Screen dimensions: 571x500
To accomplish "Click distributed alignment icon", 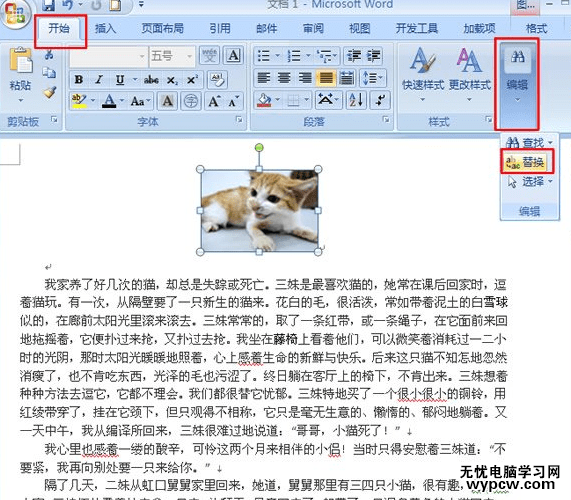I will (347, 78).
